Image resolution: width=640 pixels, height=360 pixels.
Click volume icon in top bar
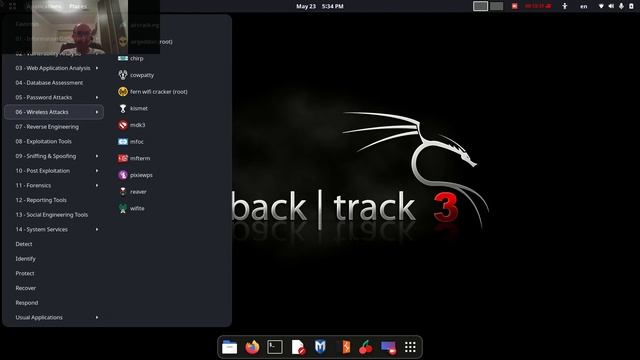[x=611, y=6]
